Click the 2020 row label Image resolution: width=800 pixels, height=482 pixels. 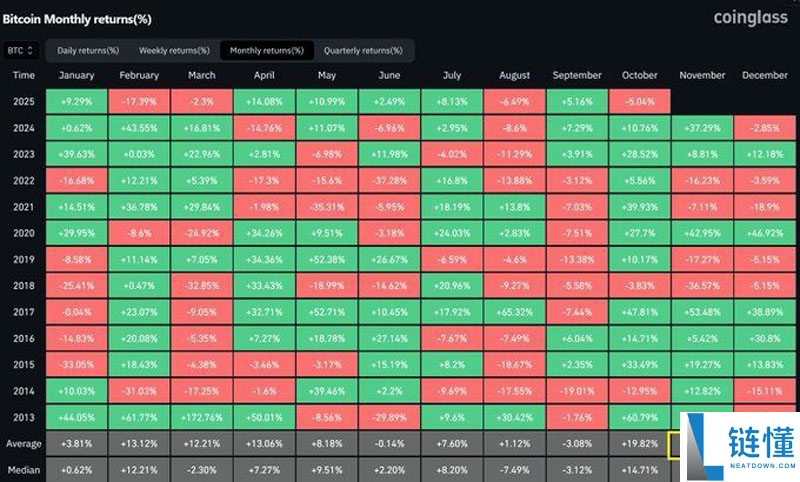coord(23,233)
